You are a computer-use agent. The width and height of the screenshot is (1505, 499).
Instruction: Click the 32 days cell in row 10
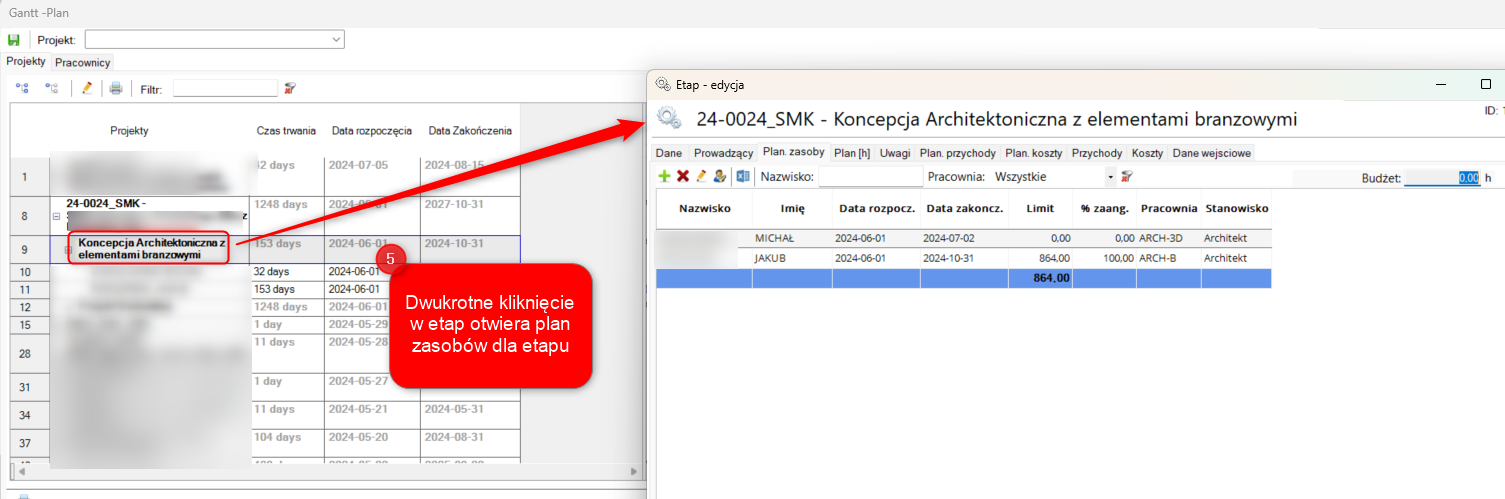[287, 271]
